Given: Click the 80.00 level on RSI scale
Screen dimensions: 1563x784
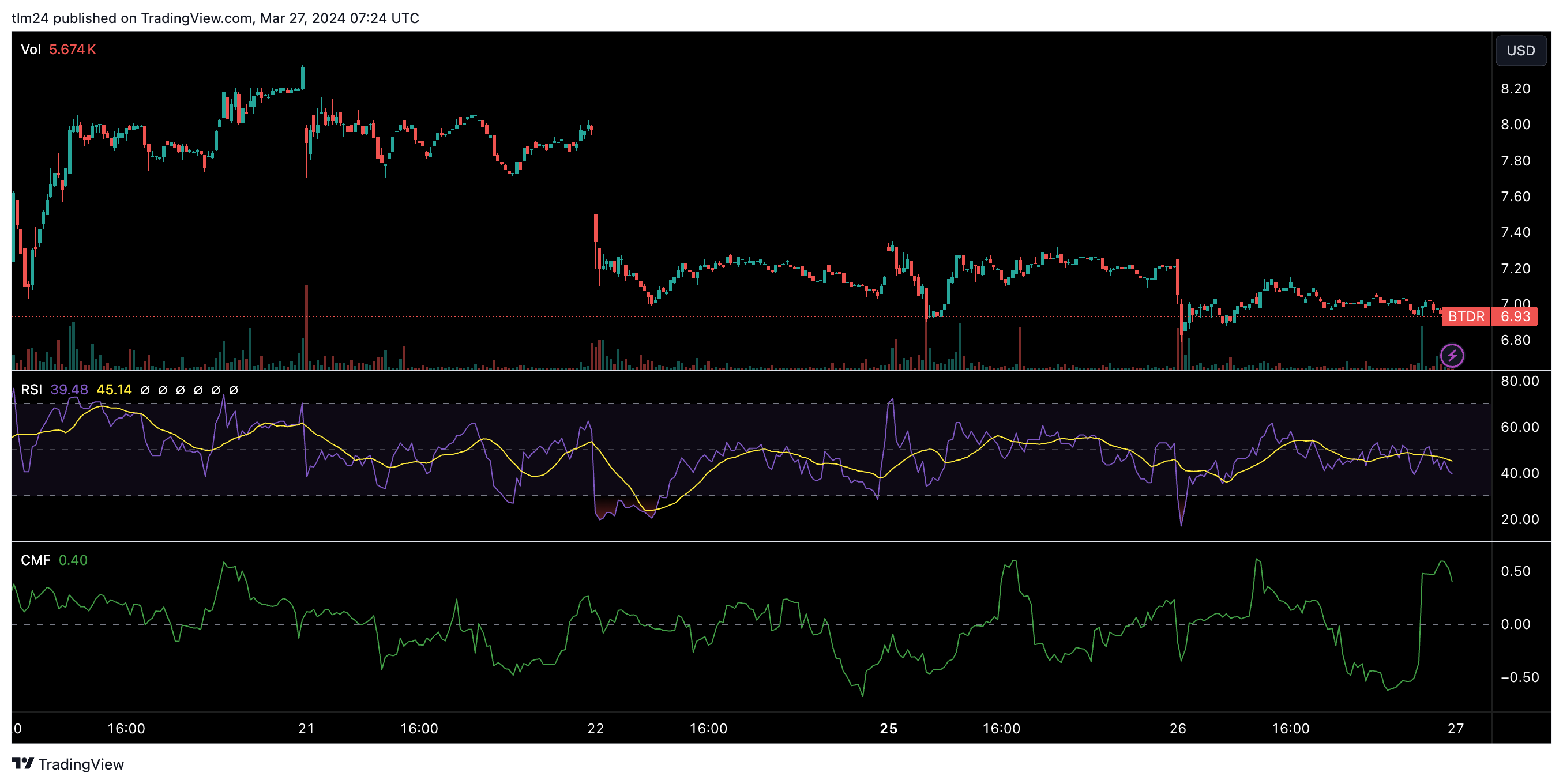Looking at the screenshot, I should click(1519, 381).
